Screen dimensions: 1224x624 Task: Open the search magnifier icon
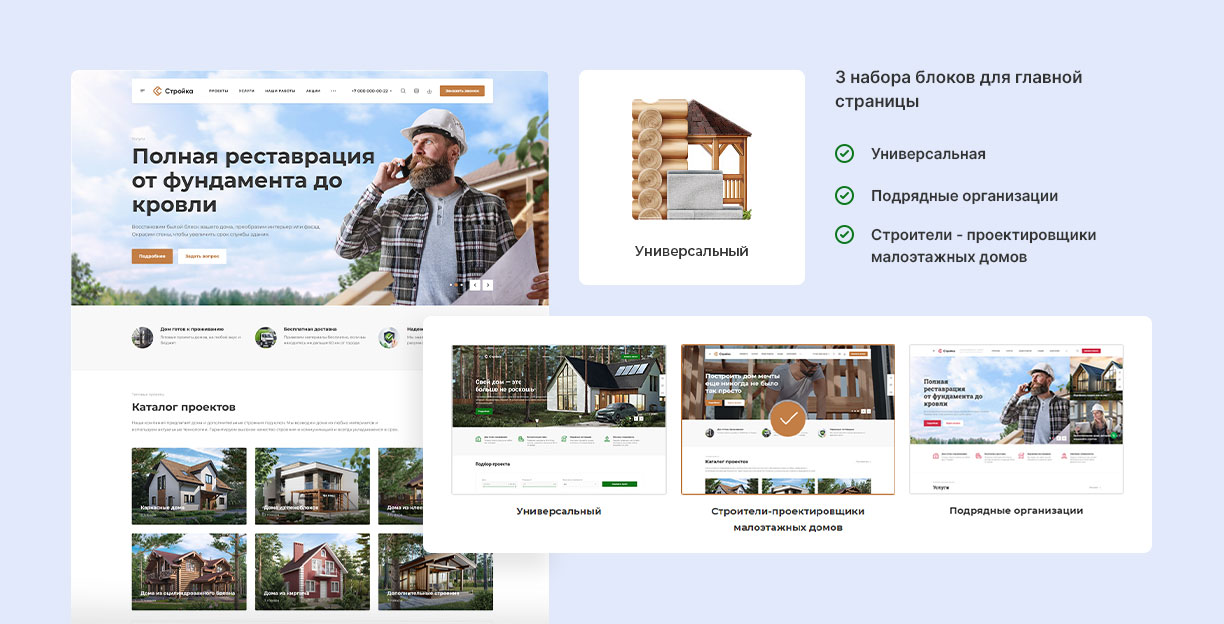click(x=403, y=90)
